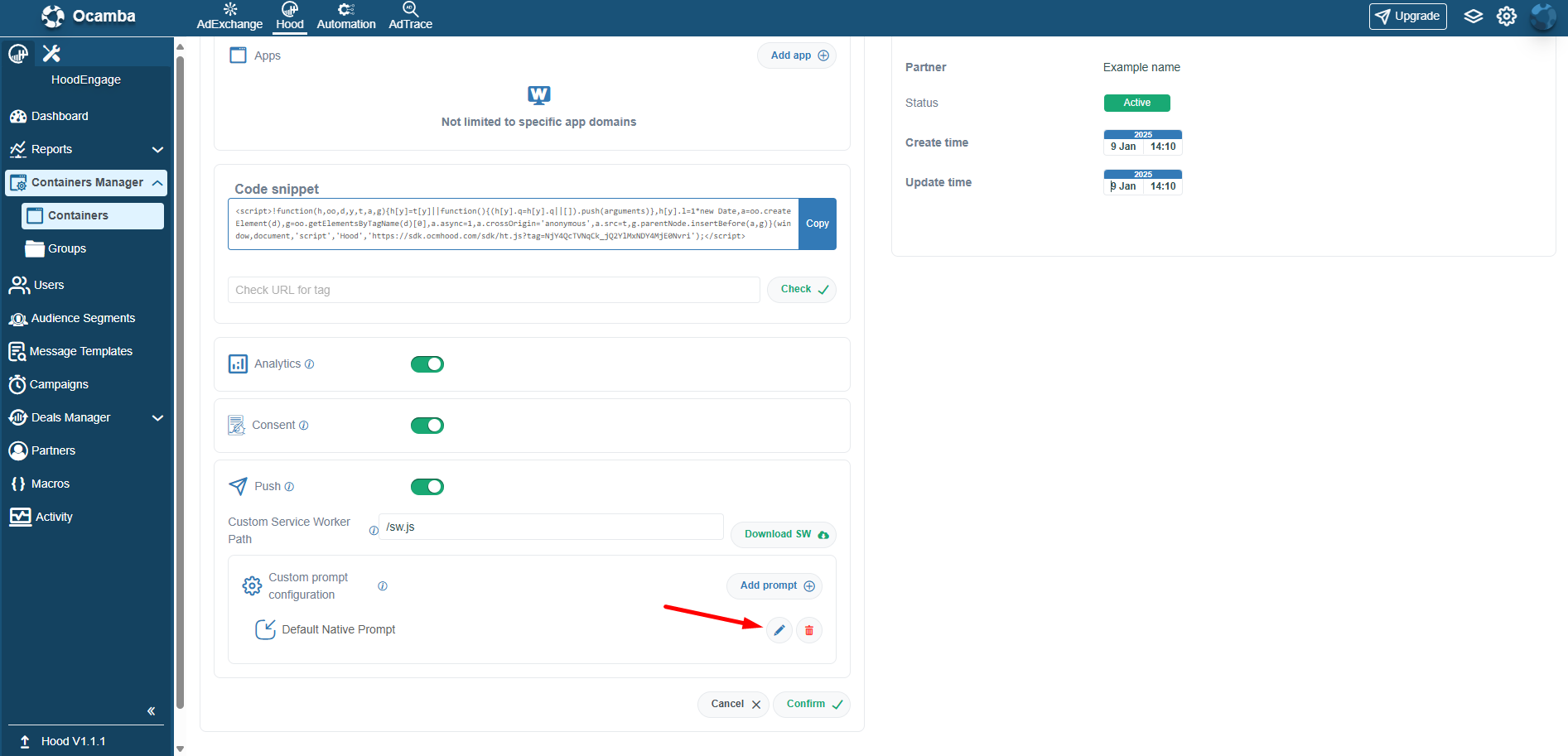Image resolution: width=1568 pixels, height=756 pixels.
Task: Click the Consent document icon
Action: pos(236,426)
